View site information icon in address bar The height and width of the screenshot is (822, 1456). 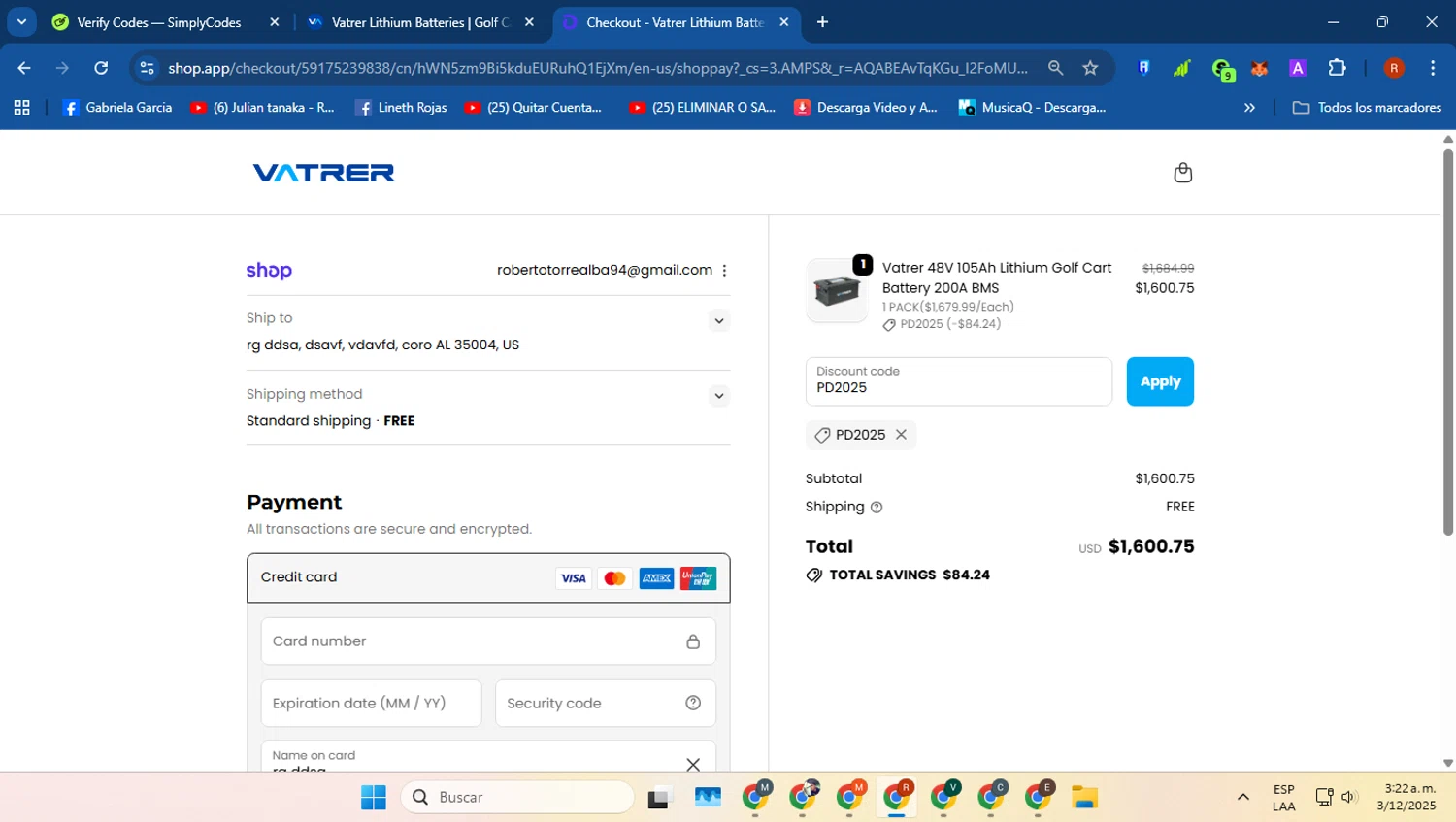pyautogui.click(x=147, y=68)
